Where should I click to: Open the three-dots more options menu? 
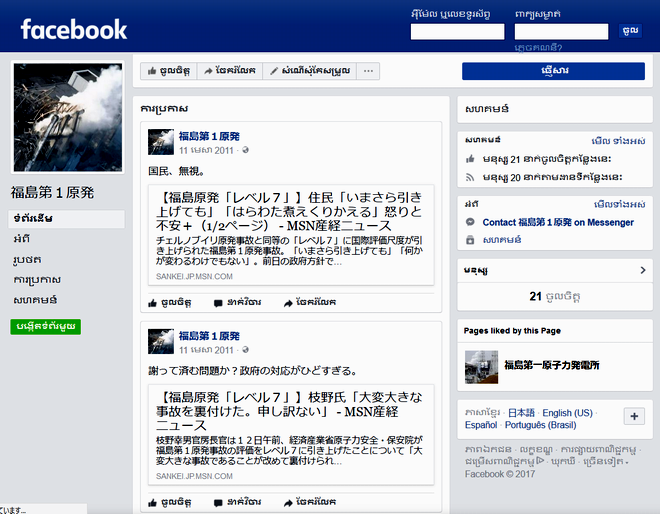click(x=368, y=71)
